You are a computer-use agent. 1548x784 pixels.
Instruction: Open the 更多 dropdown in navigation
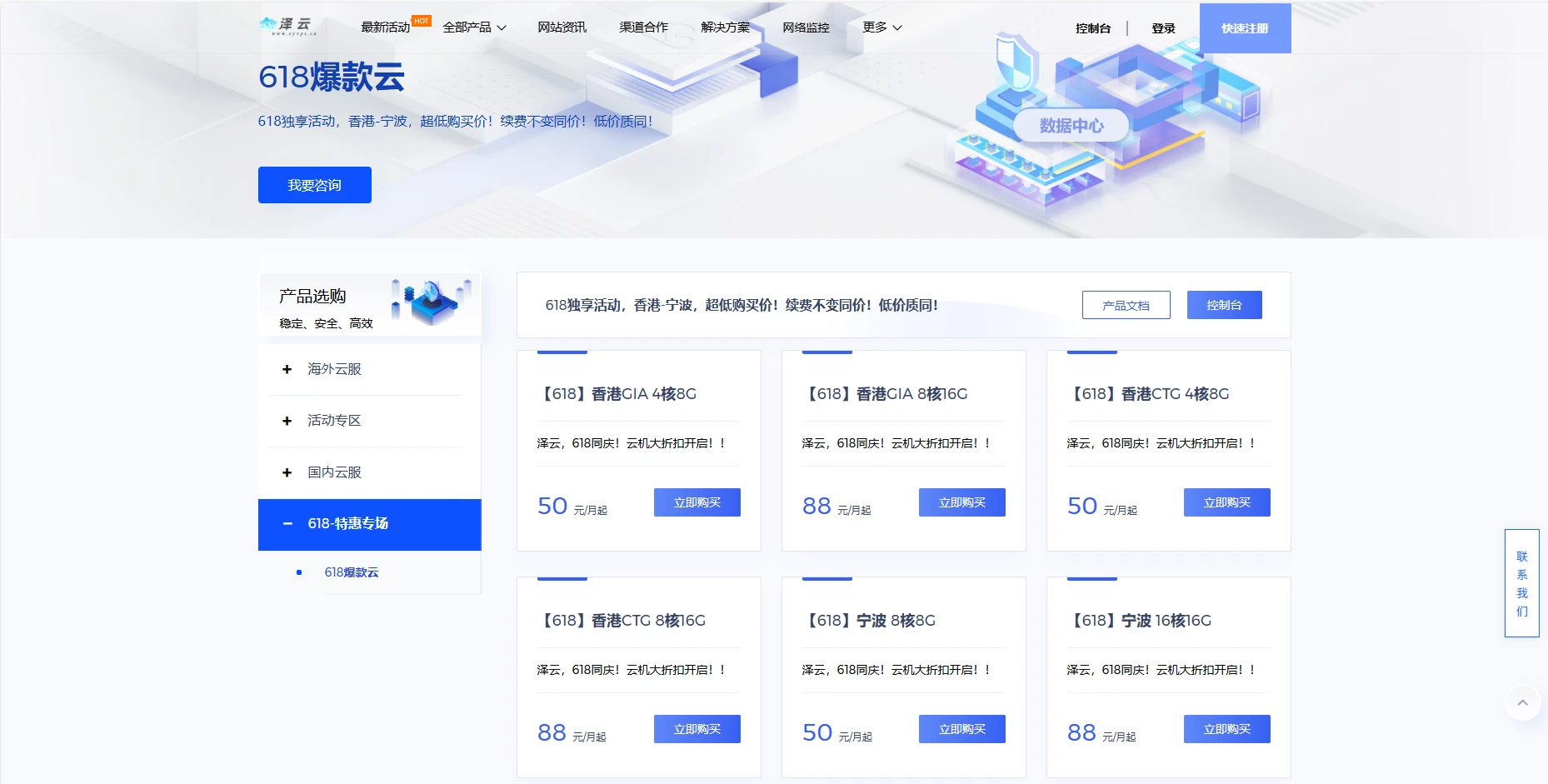click(882, 27)
